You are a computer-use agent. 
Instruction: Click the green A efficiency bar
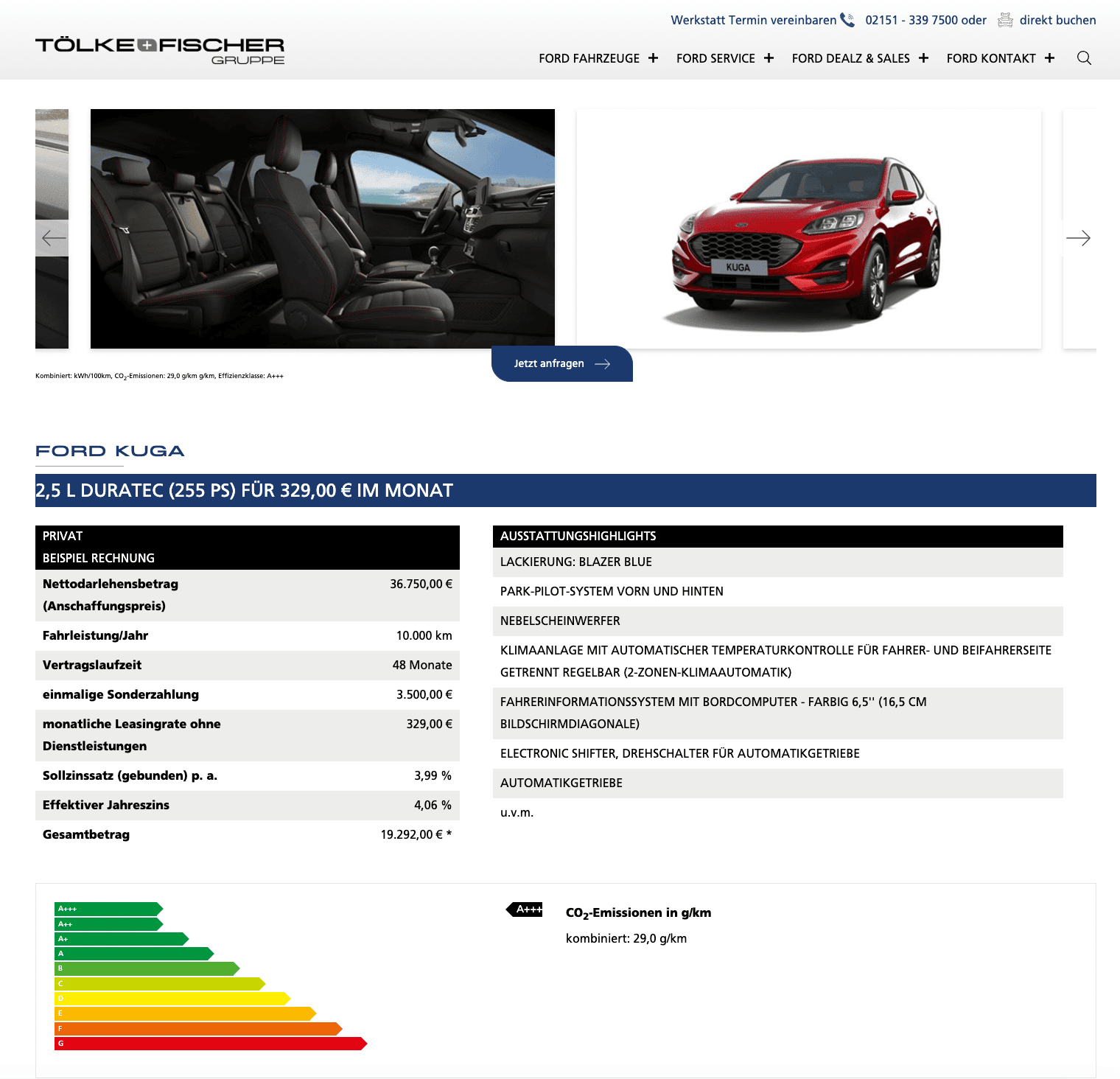[134, 954]
